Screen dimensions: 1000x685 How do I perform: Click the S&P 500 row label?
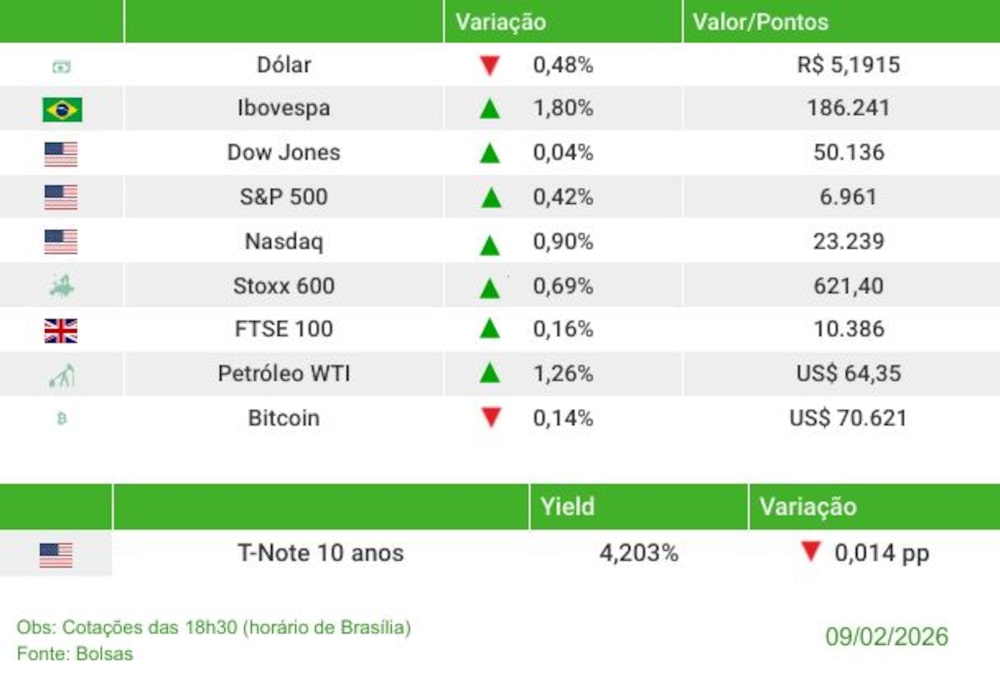[x=284, y=197]
